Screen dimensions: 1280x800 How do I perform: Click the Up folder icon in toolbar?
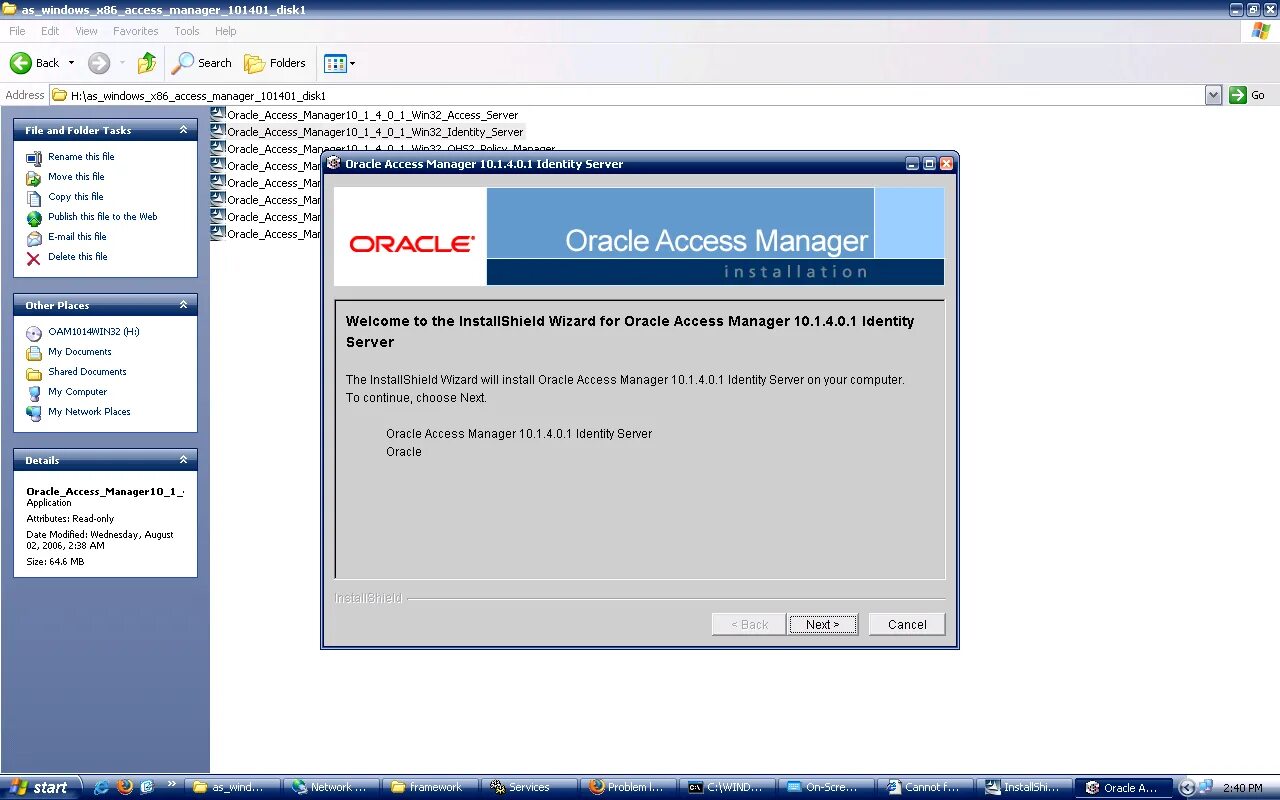(x=147, y=63)
